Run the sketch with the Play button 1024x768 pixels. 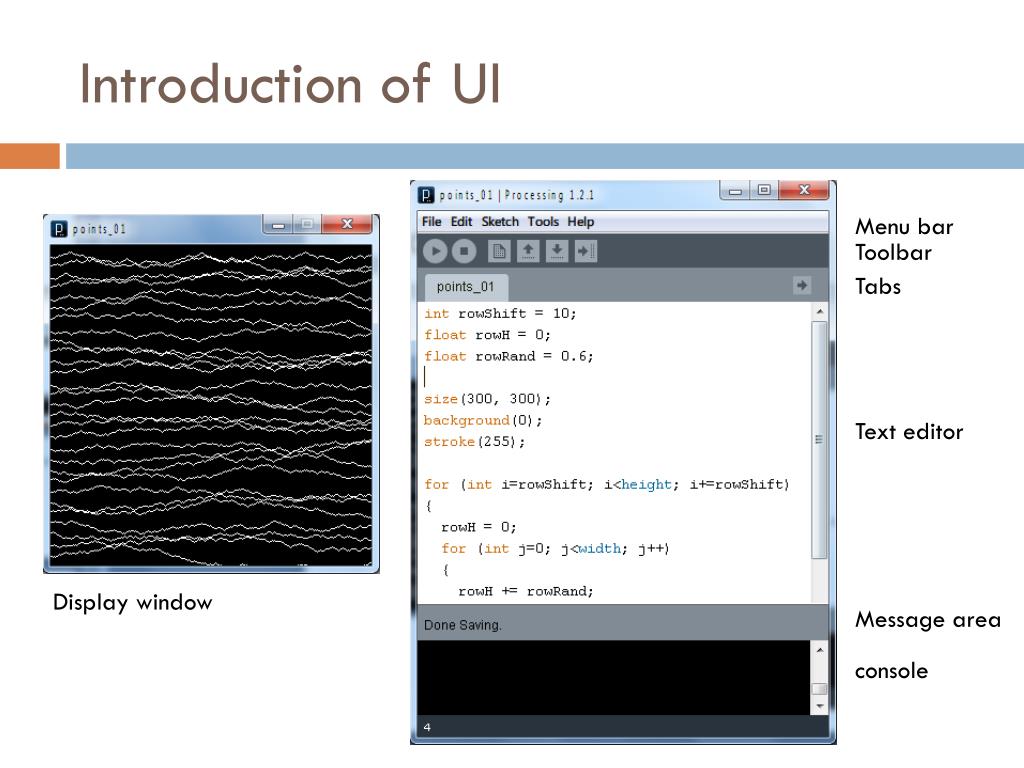tap(435, 251)
